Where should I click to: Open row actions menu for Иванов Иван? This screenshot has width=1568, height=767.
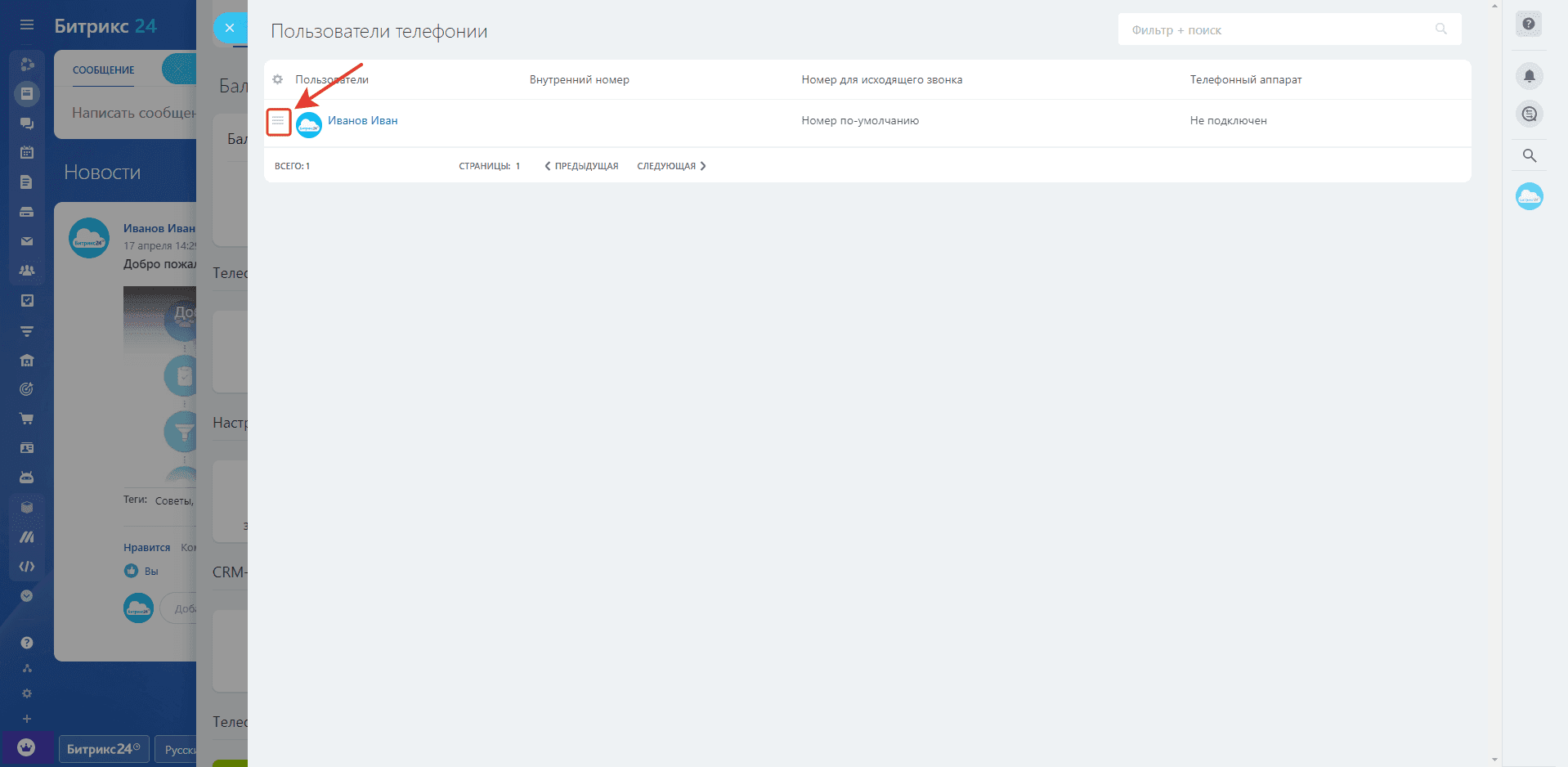pos(278,121)
